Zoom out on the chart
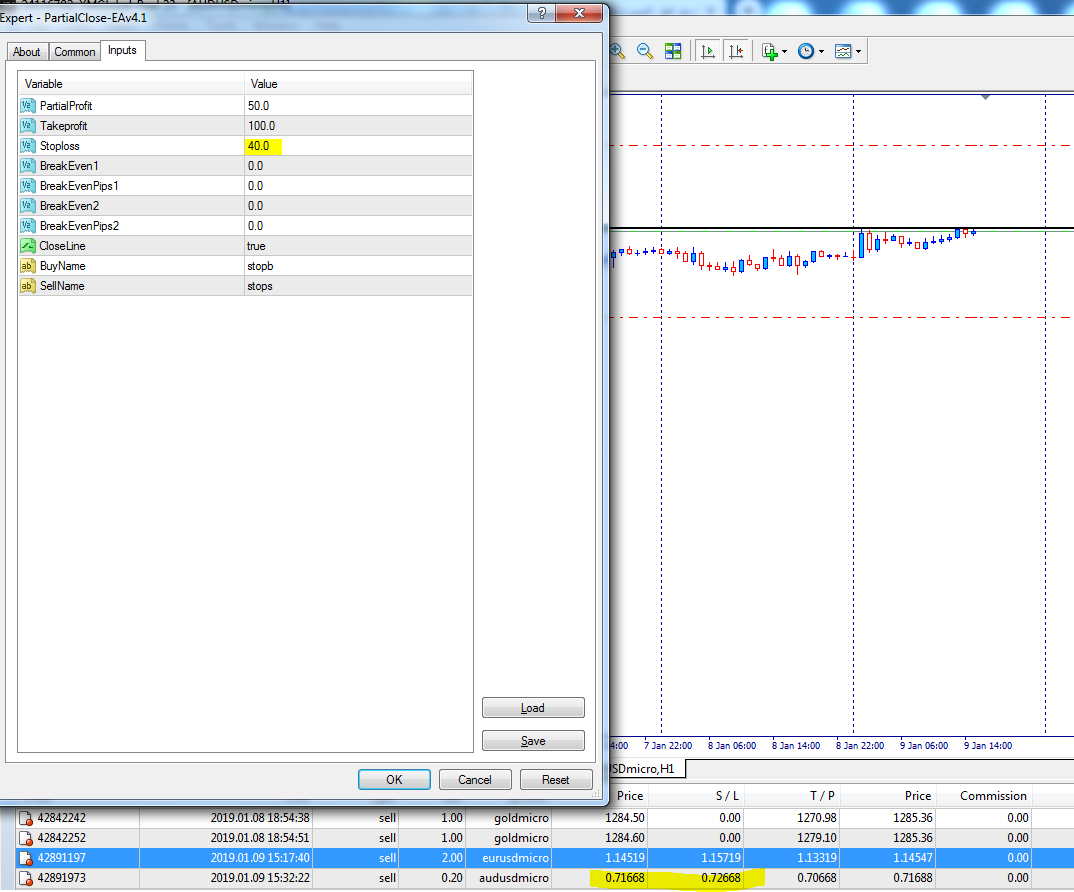This screenshot has height=892, width=1074. (645, 51)
